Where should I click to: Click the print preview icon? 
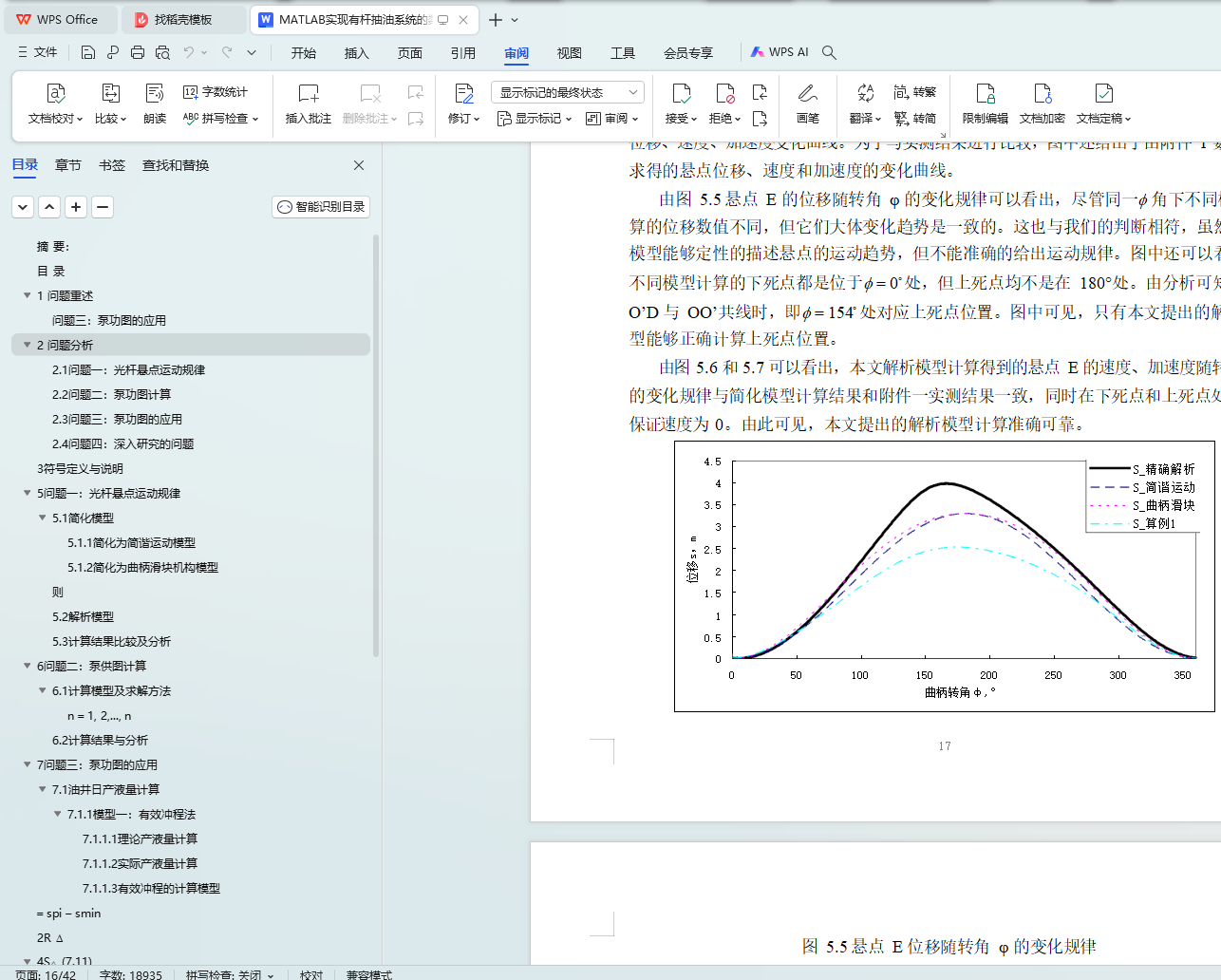point(162,52)
